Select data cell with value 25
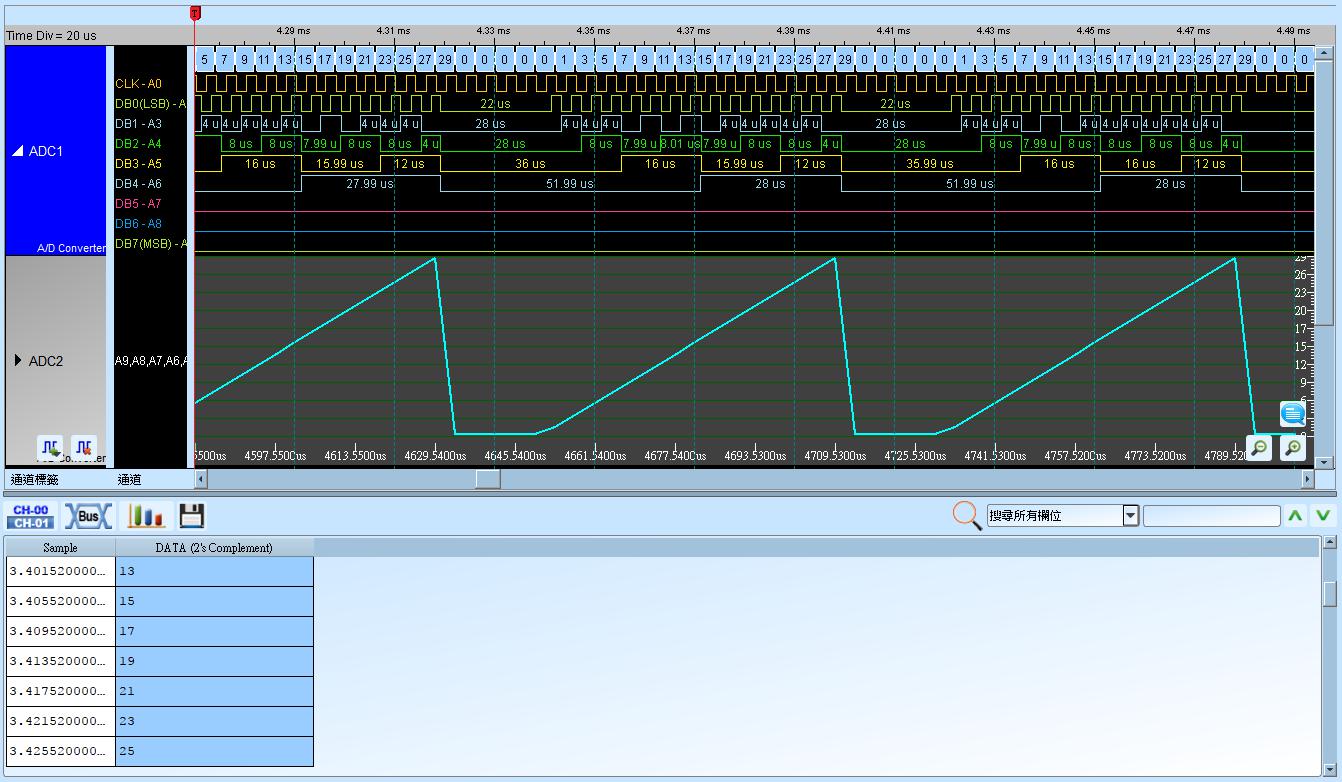1342x782 pixels. 214,751
